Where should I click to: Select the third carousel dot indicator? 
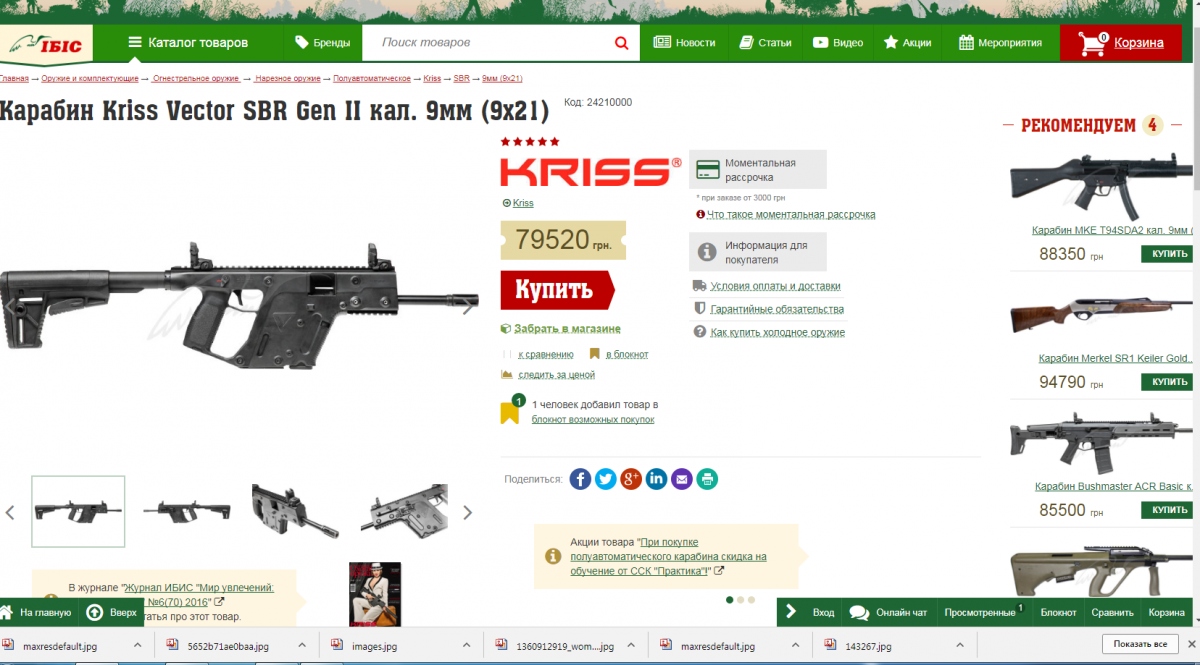click(x=752, y=600)
